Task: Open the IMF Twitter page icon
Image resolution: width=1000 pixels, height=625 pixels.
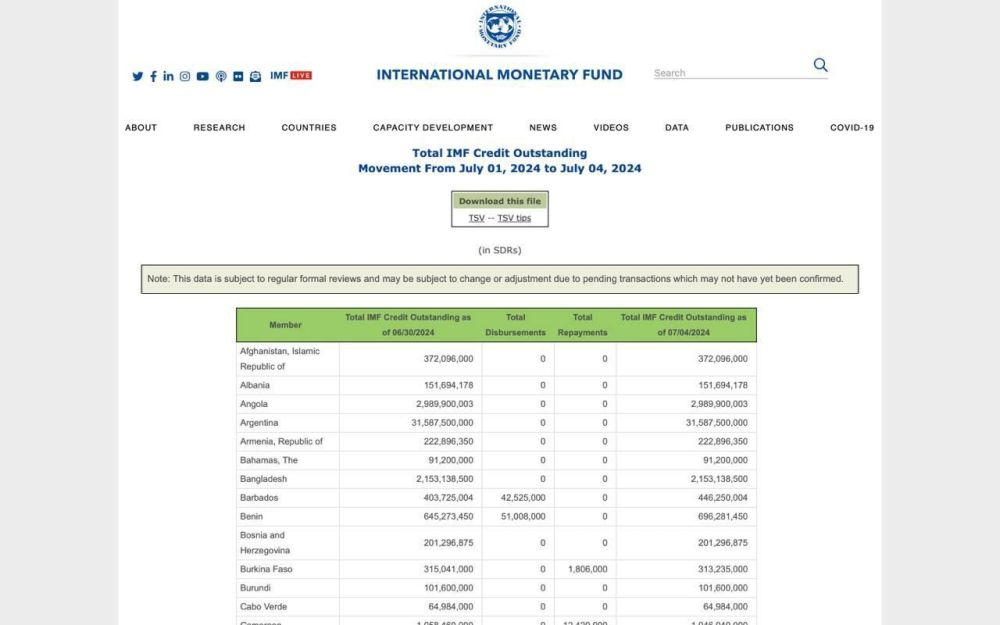Action: pyautogui.click(x=138, y=76)
